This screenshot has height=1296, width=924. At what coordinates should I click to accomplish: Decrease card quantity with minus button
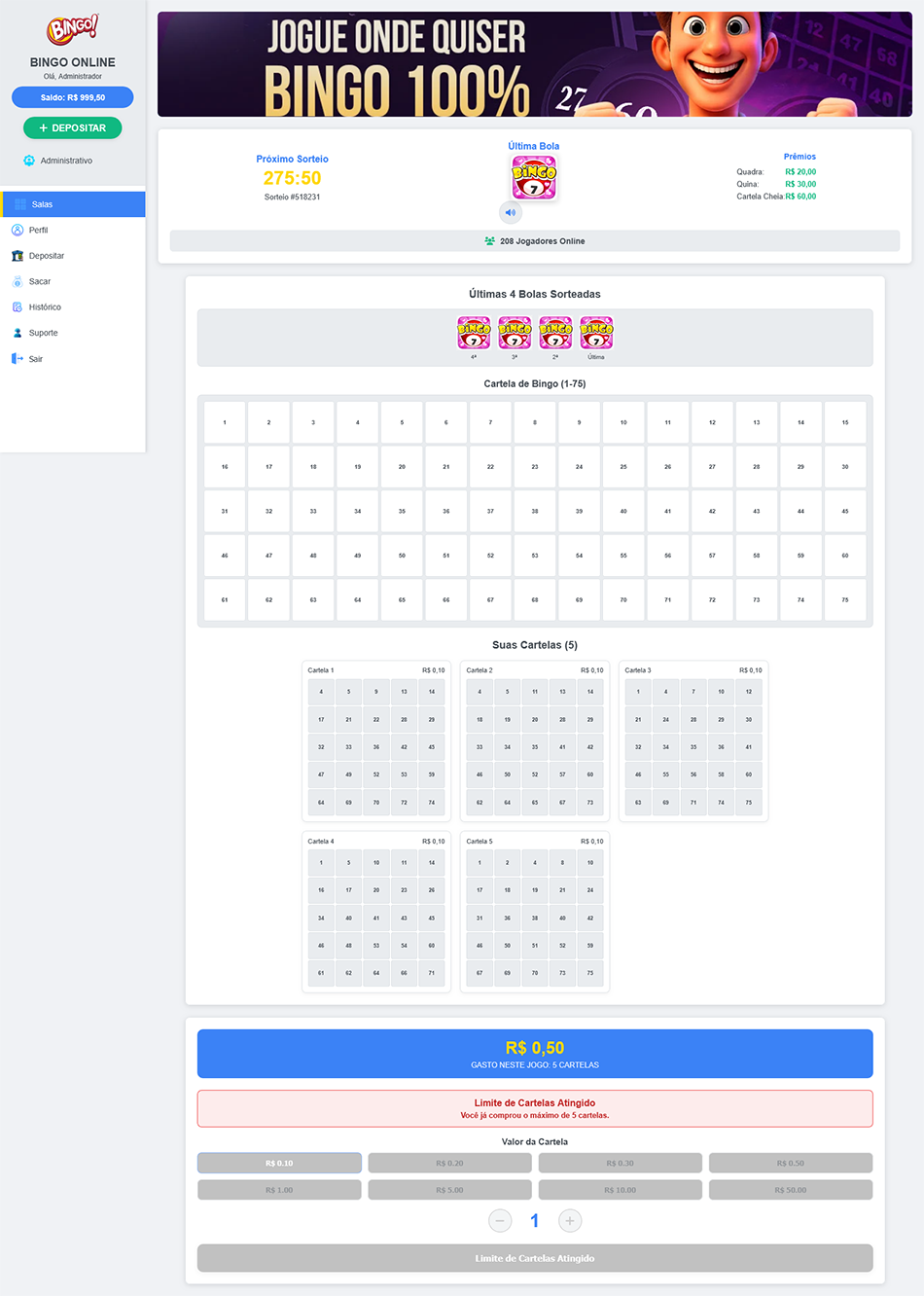point(500,1220)
